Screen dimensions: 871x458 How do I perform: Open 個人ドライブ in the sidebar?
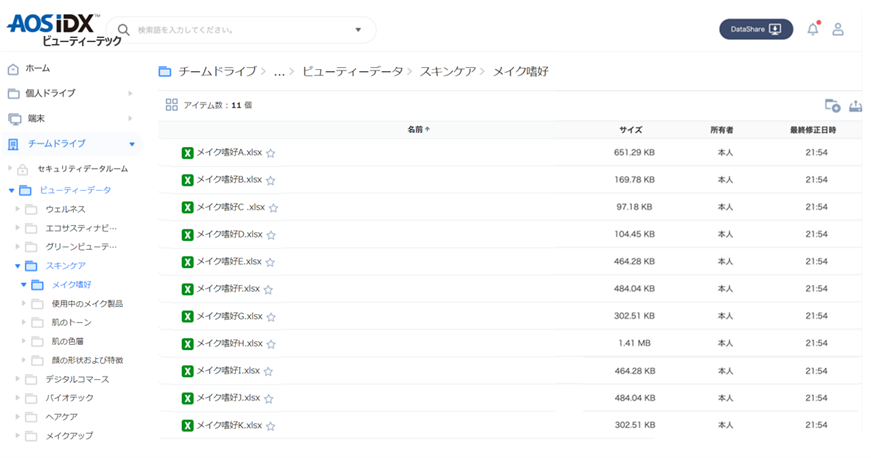50,93
